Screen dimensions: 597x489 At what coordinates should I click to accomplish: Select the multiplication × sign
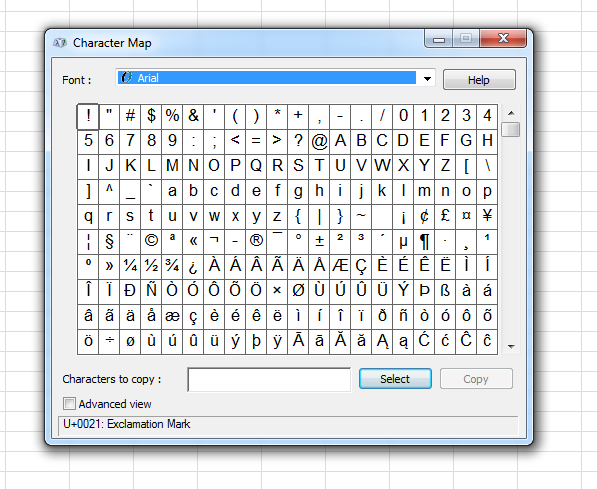pyautogui.click(x=277, y=291)
